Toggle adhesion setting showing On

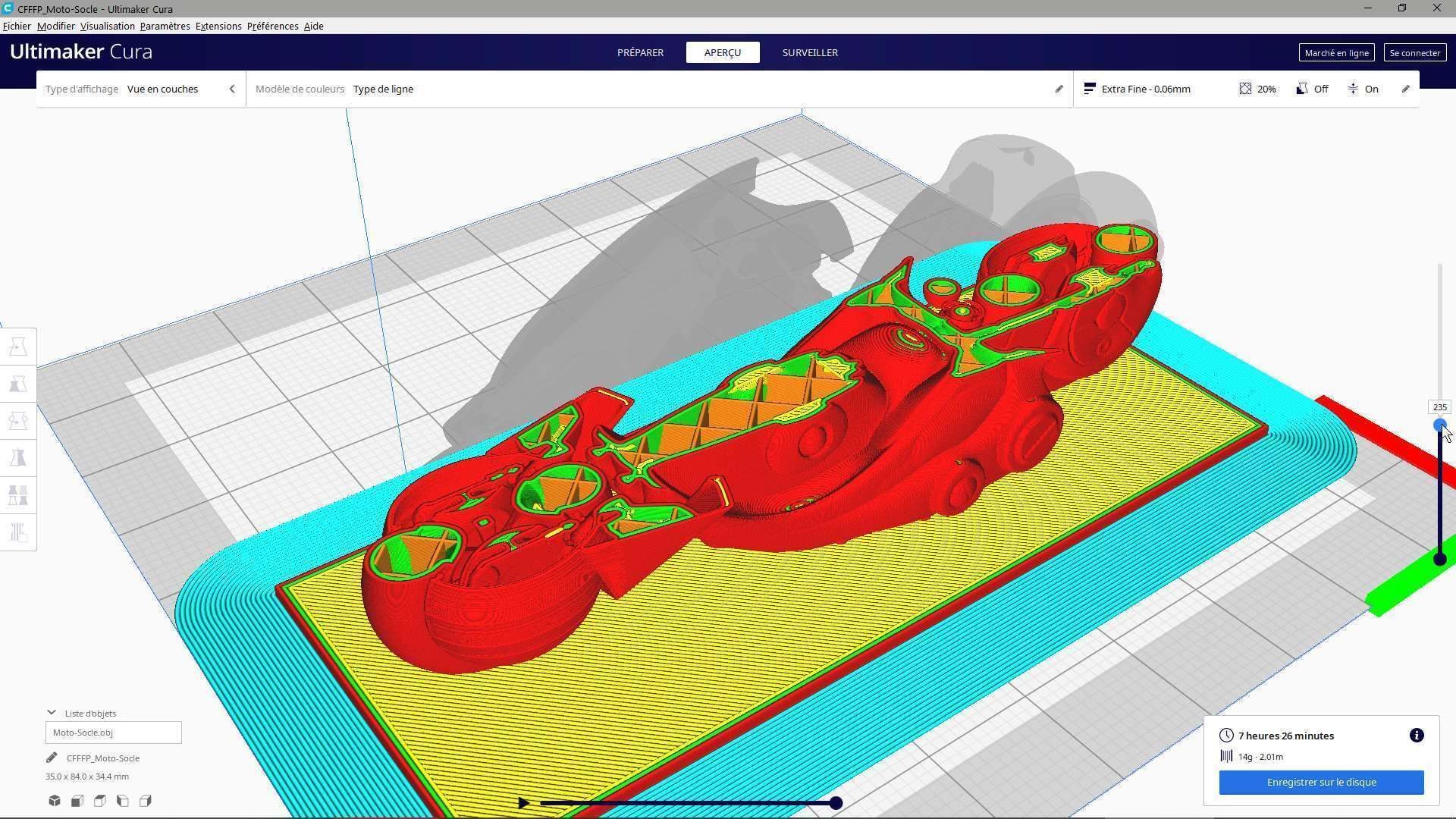pyautogui.click(x=1363, y=89)
